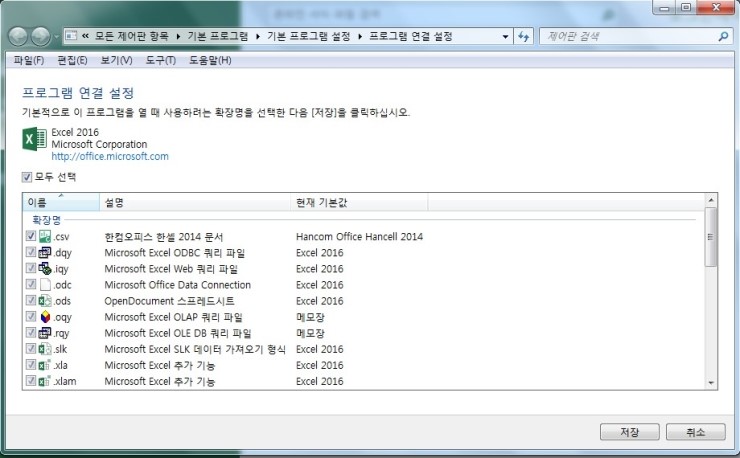Screen dimensions: 740x458
Task: Click the .csv file type icon
Action: (x=45, y=237)
